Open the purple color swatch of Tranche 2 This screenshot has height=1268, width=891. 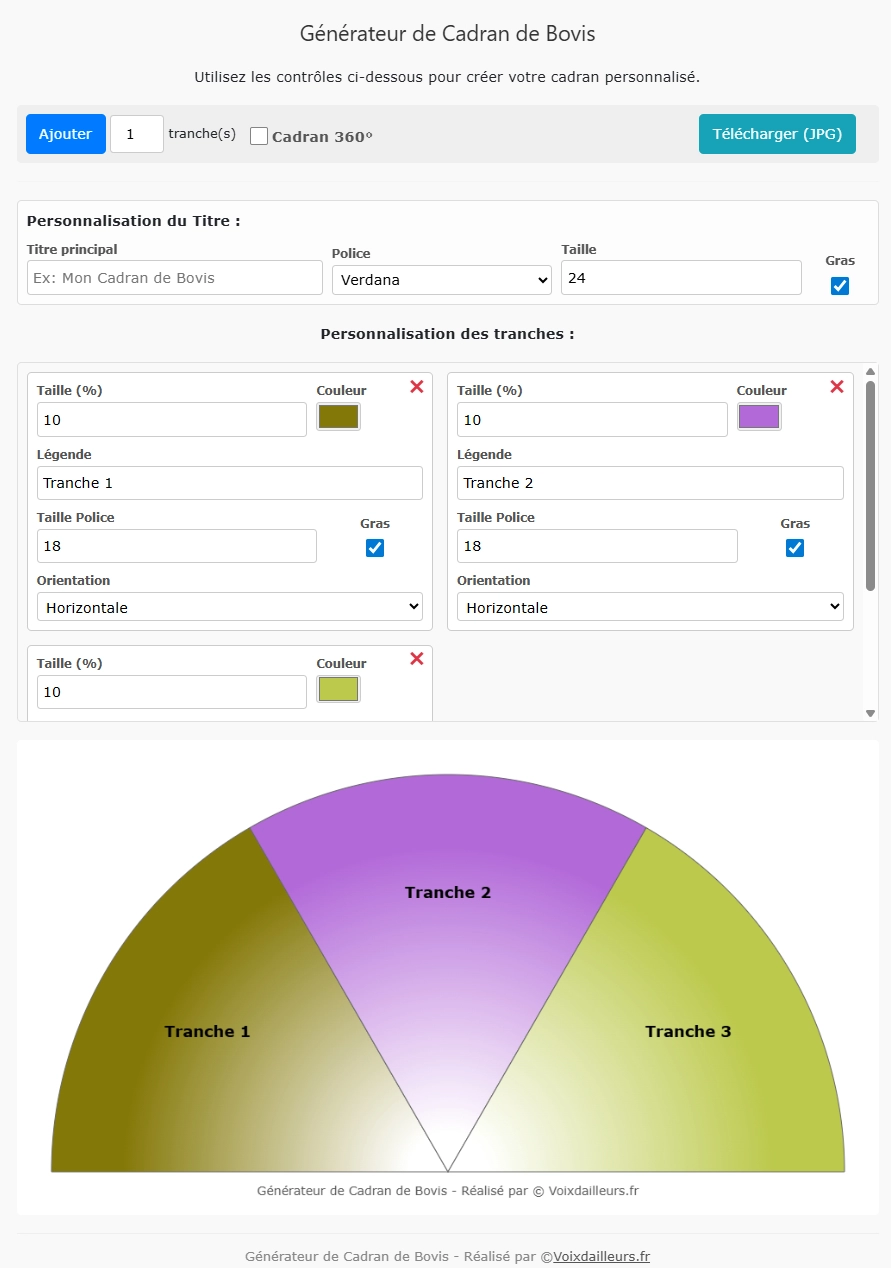(759, 417)
